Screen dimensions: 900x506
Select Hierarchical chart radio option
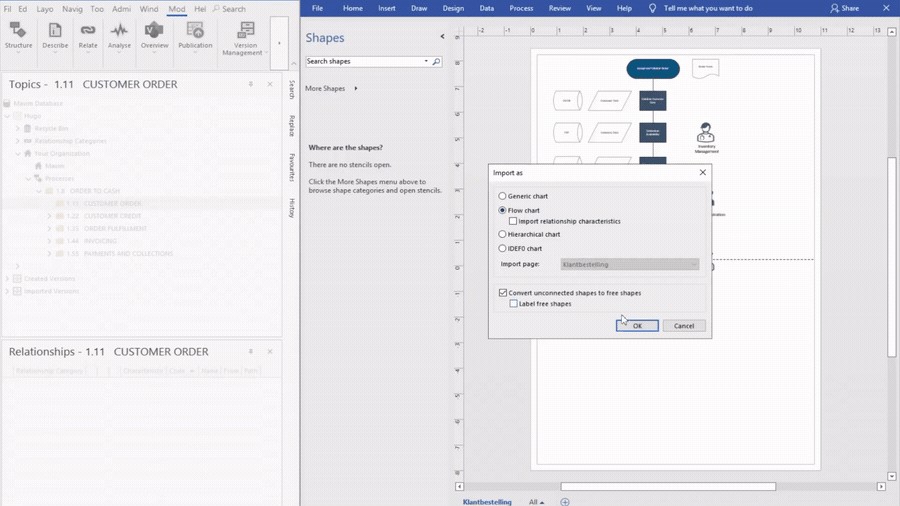pos(502,234)
